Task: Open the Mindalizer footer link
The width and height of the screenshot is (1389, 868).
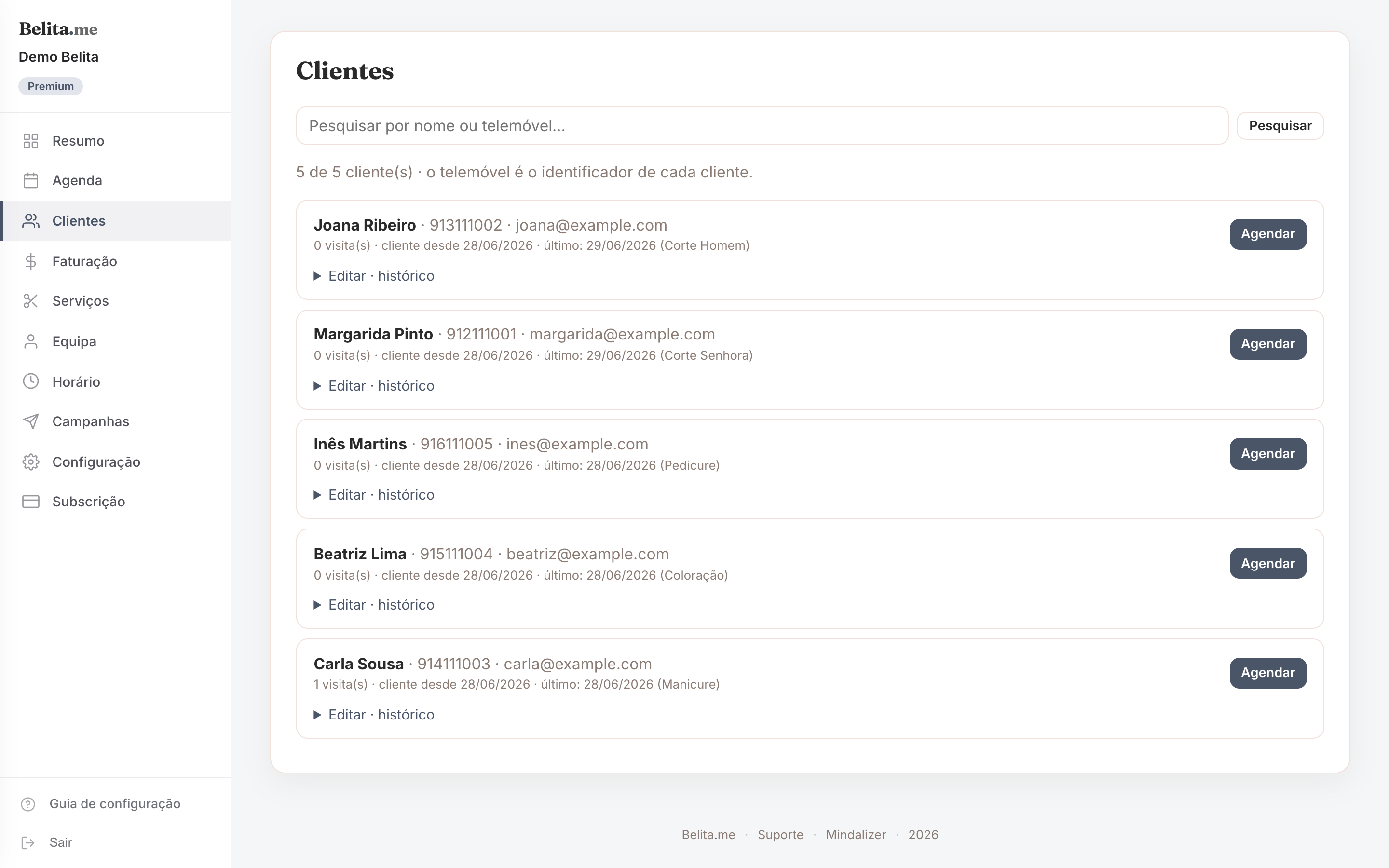Action: (x=856, y=835)
